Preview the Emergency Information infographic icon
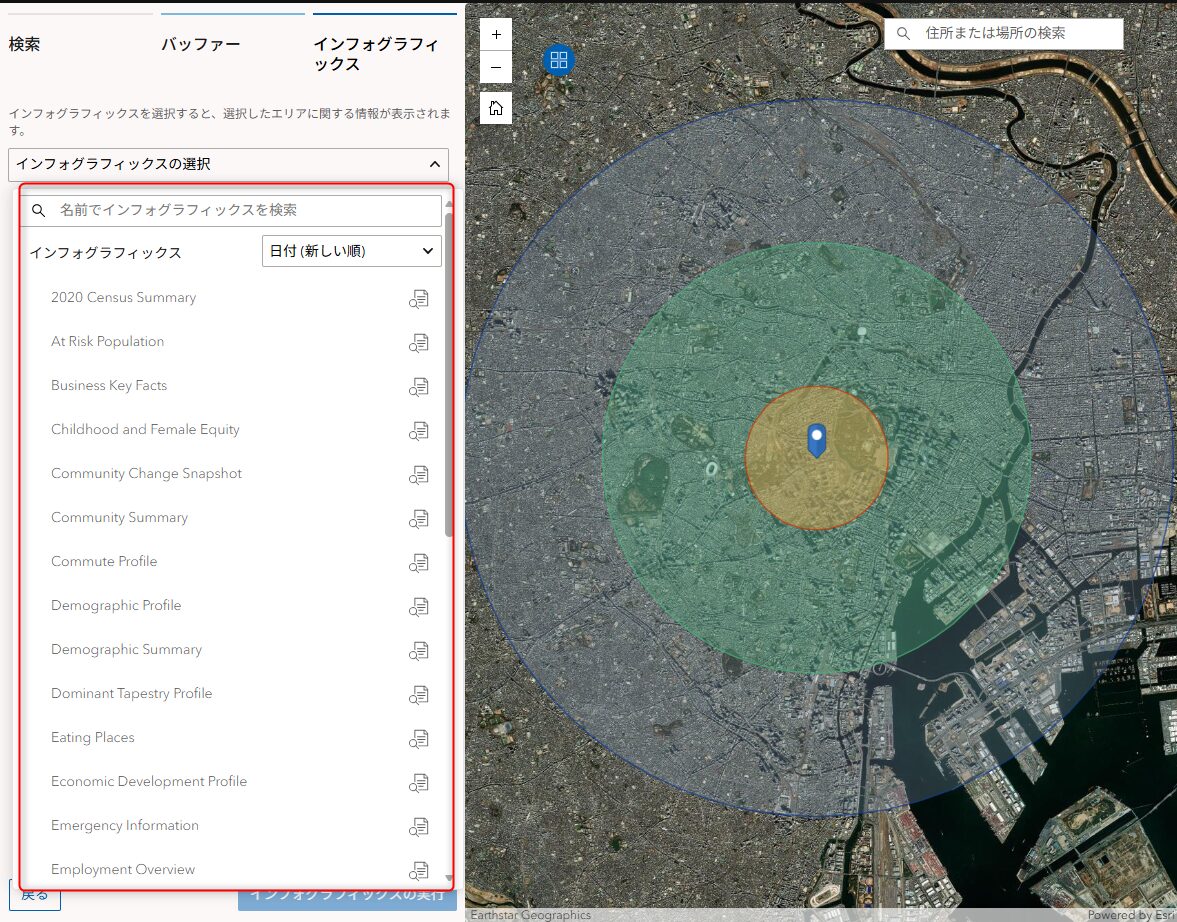 point(419,827)
